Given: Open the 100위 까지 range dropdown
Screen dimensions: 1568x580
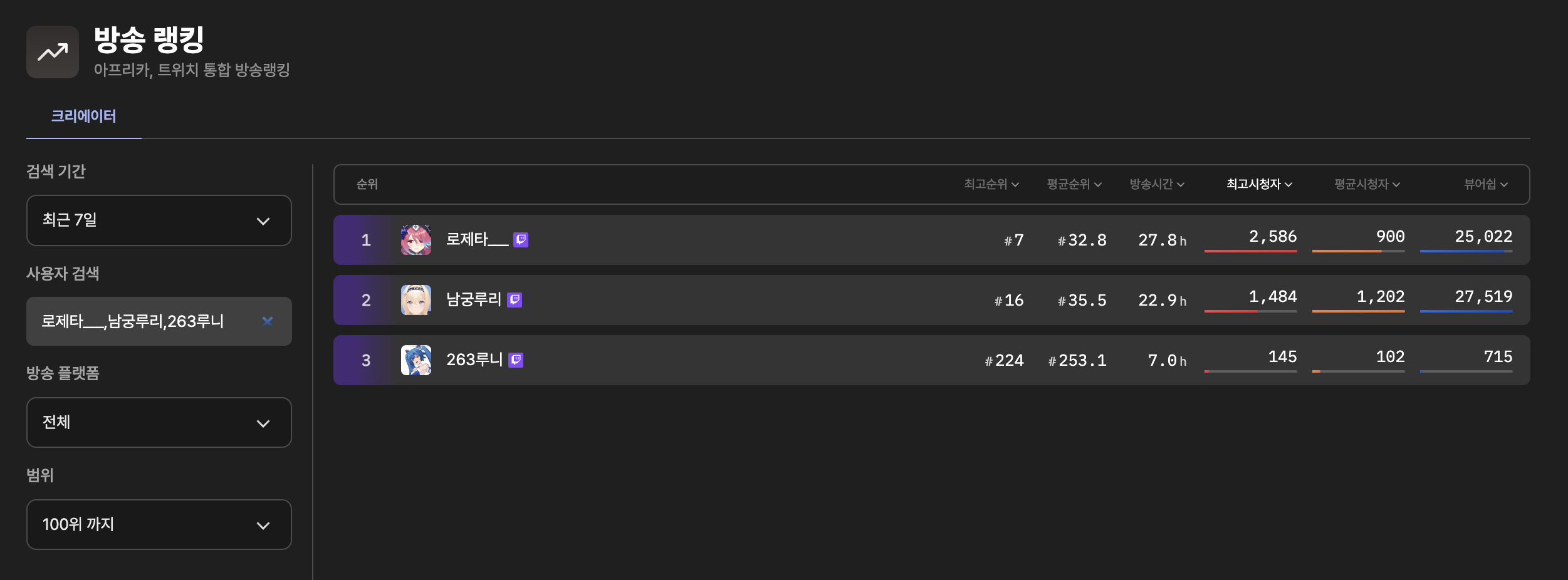Looking at the screenshot, I should coord(159,525).
